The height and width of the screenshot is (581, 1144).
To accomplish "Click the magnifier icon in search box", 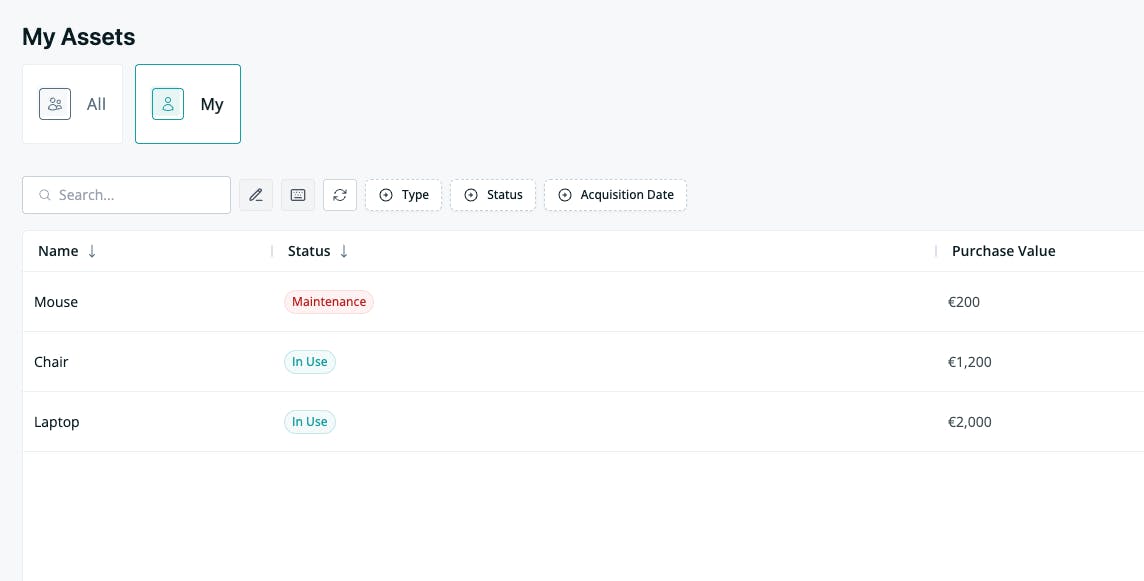I will [45, 195].
